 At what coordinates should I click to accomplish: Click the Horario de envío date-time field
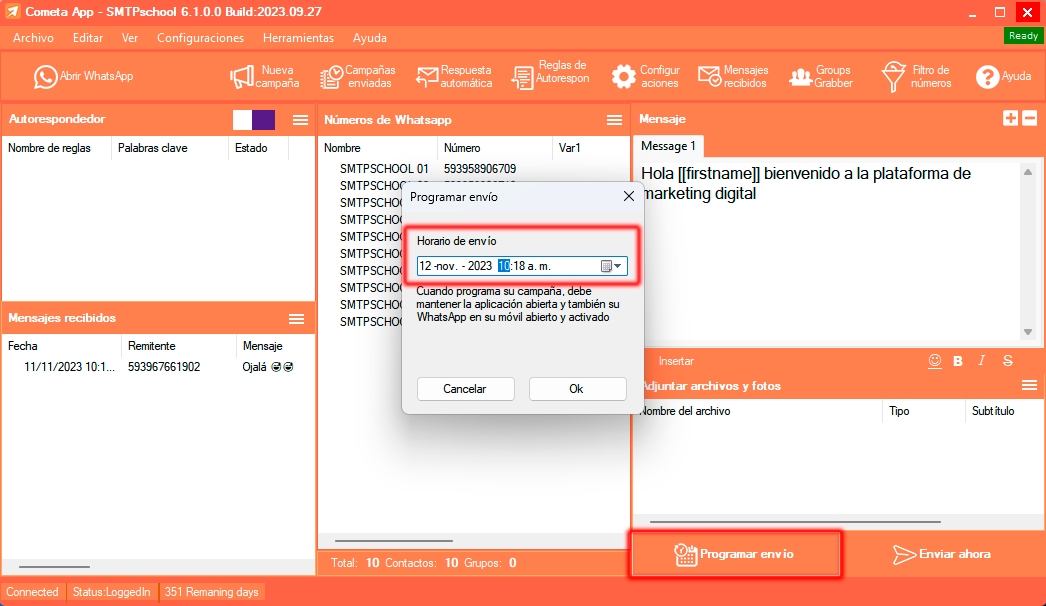coord(522,266)
